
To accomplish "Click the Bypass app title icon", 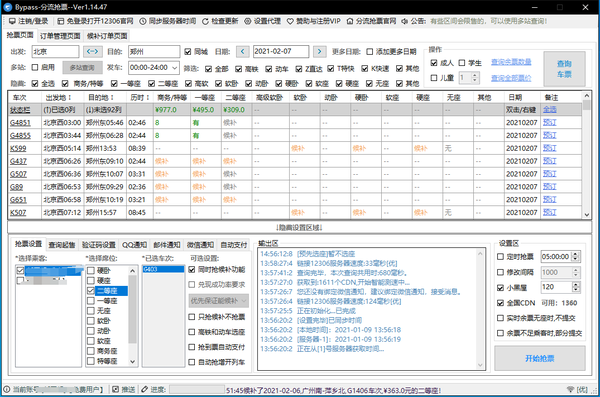I will [7, 7].
